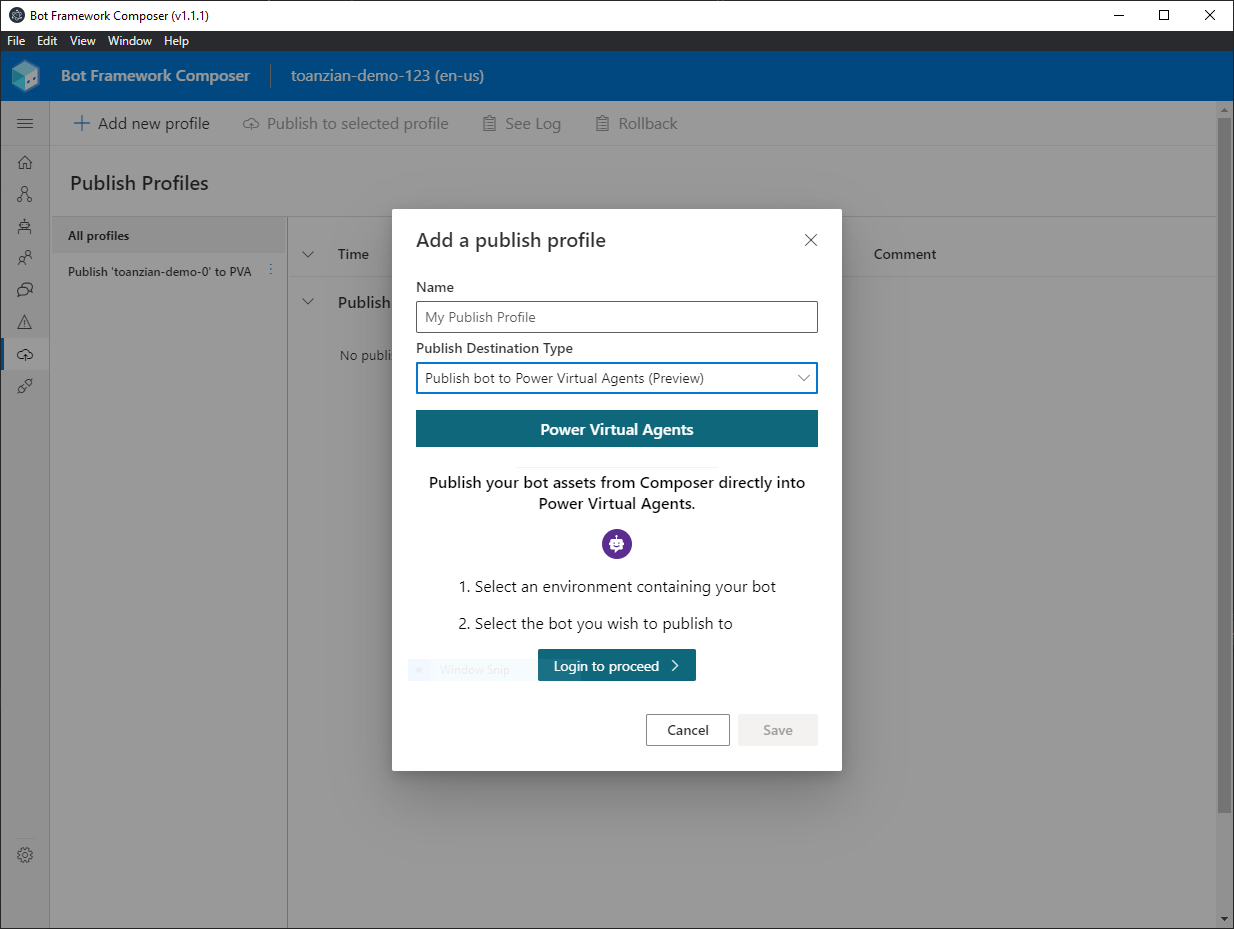Close the Add a publish profile dialog
The width and height of the screenshot is (1234, 929).
[811, 240]
